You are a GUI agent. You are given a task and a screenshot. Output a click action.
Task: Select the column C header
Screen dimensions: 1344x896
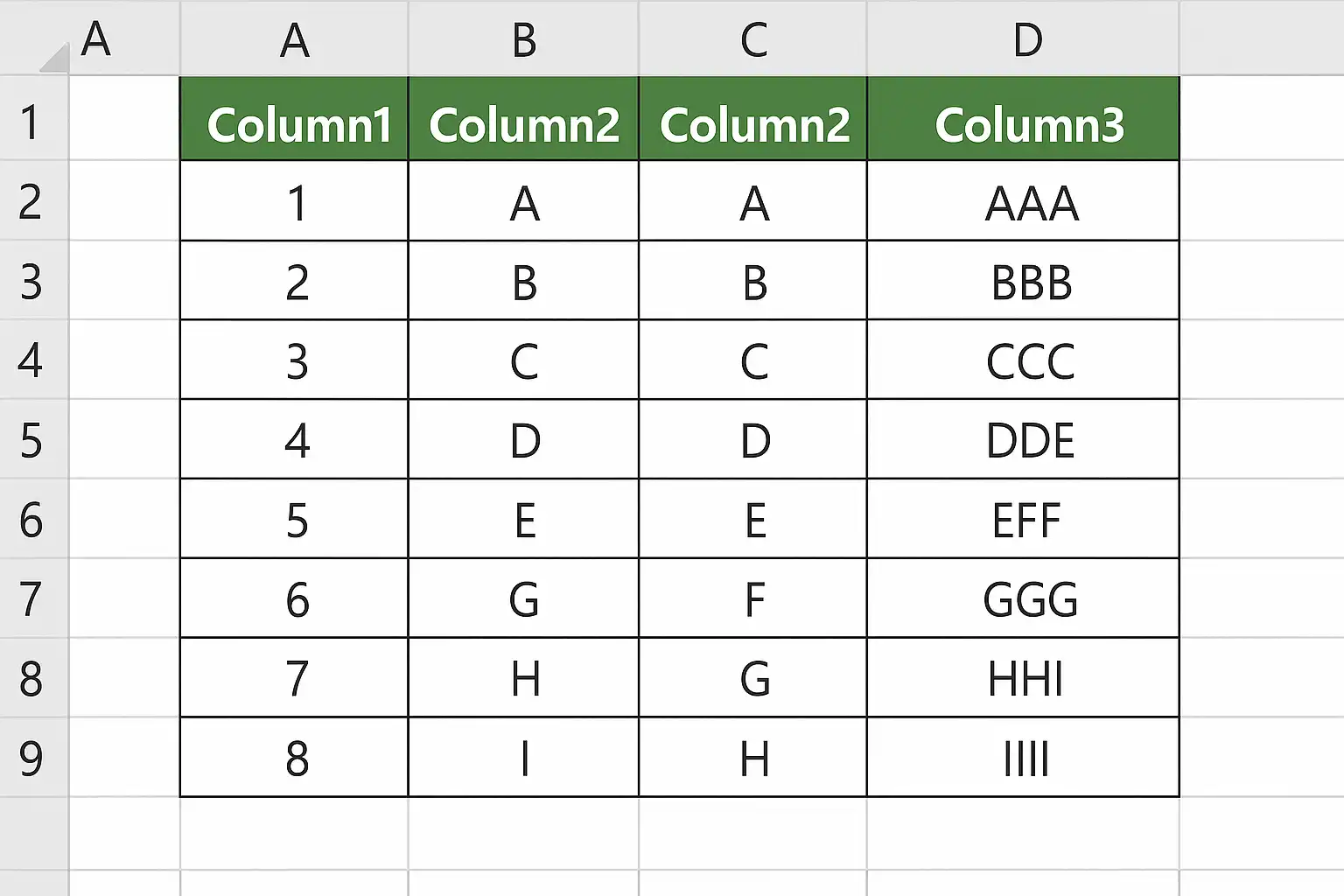(753, 39)
